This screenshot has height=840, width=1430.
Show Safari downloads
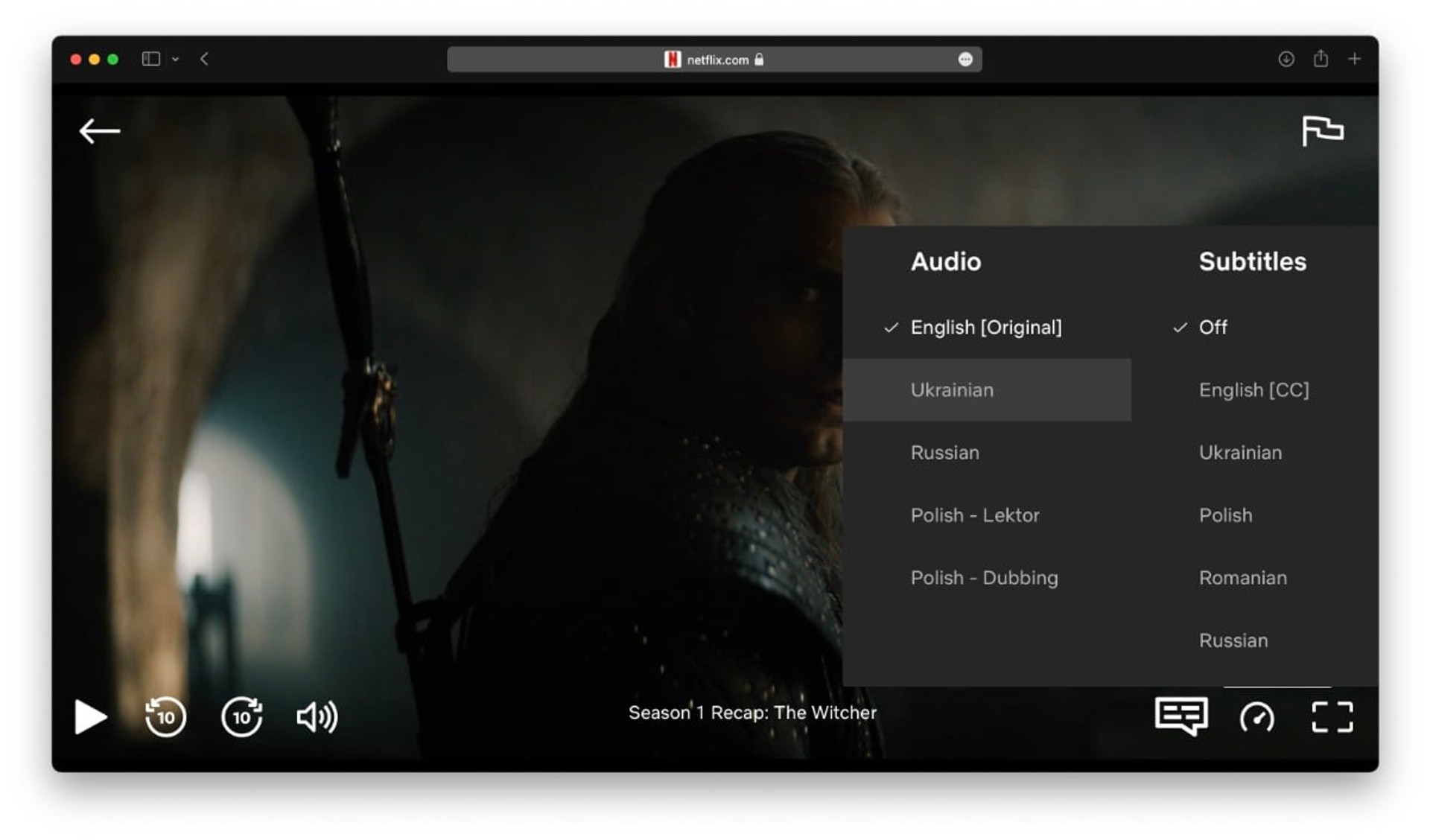(x=1286, y=59)
